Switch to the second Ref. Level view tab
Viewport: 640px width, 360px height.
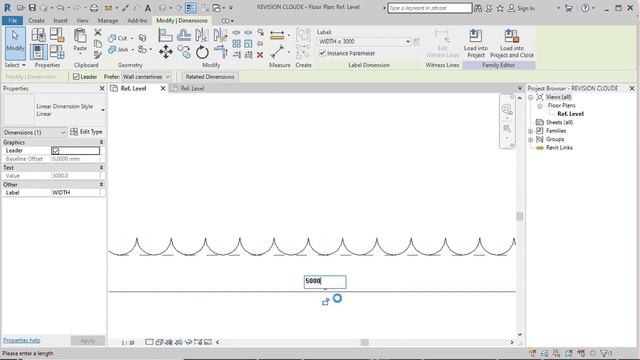point(192,88)
